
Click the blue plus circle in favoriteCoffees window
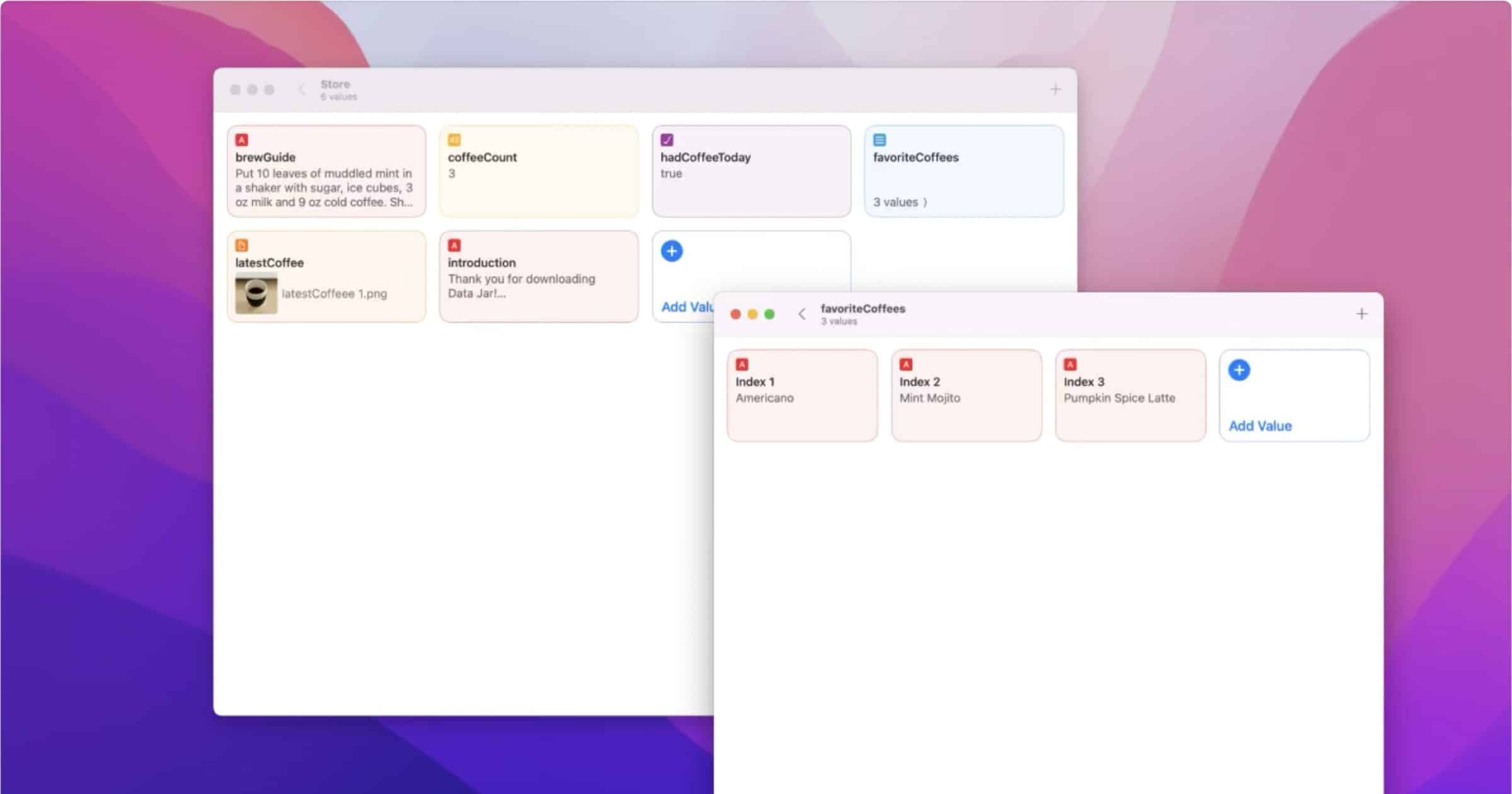[1239, 370]
